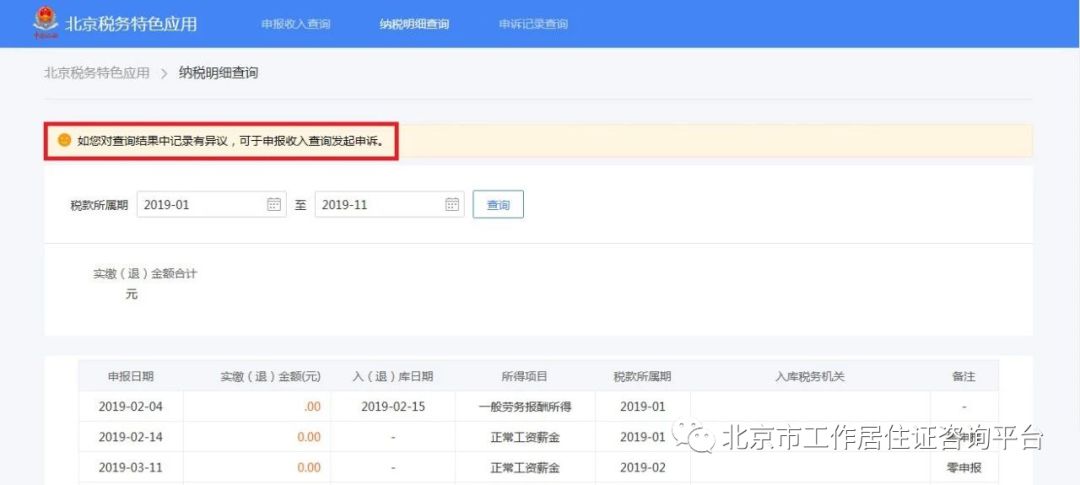1080x485 pixels.
Task: Click the 2019-02-15 入库 date cell
Action: click(x=393, y=406)
